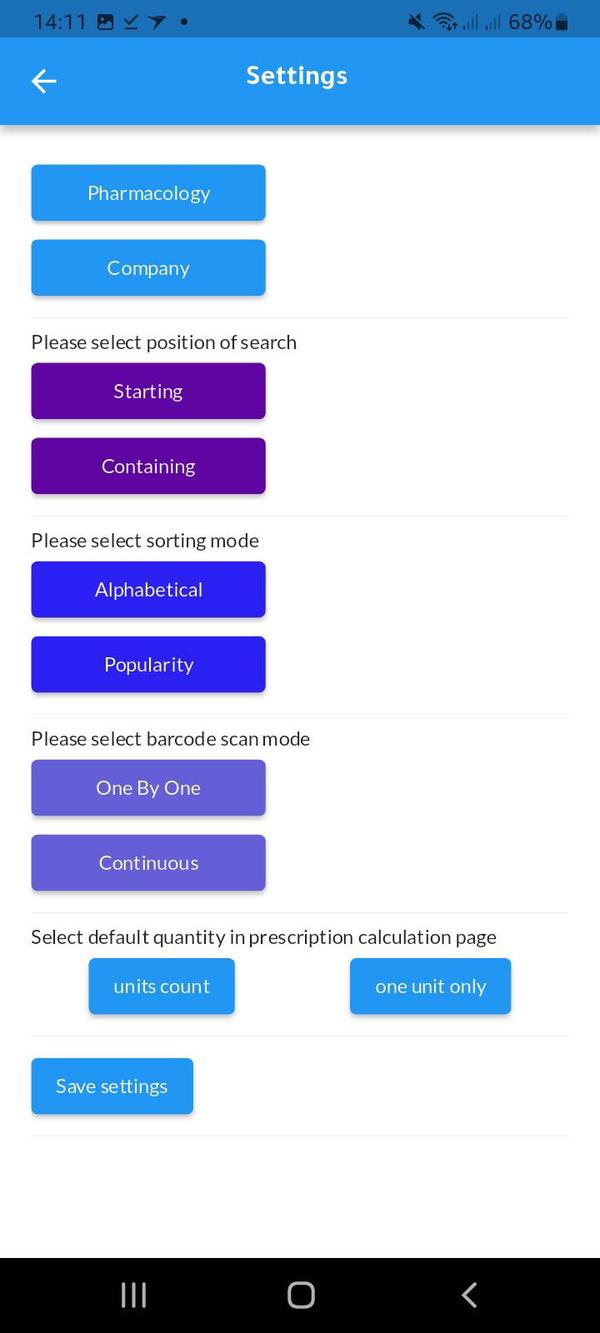600x1333 pixels.
Task: Choose units count as default quantity
Action: coord(161,986)
